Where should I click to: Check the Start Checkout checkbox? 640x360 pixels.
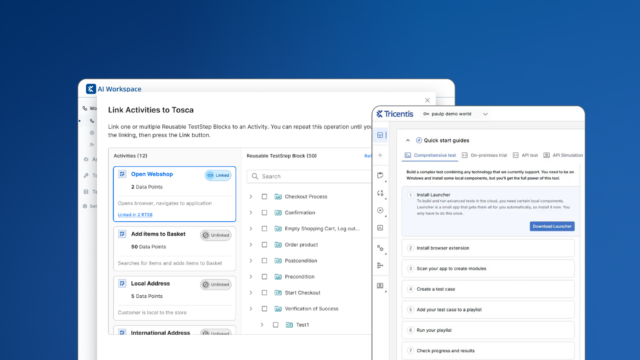[264, 293]
